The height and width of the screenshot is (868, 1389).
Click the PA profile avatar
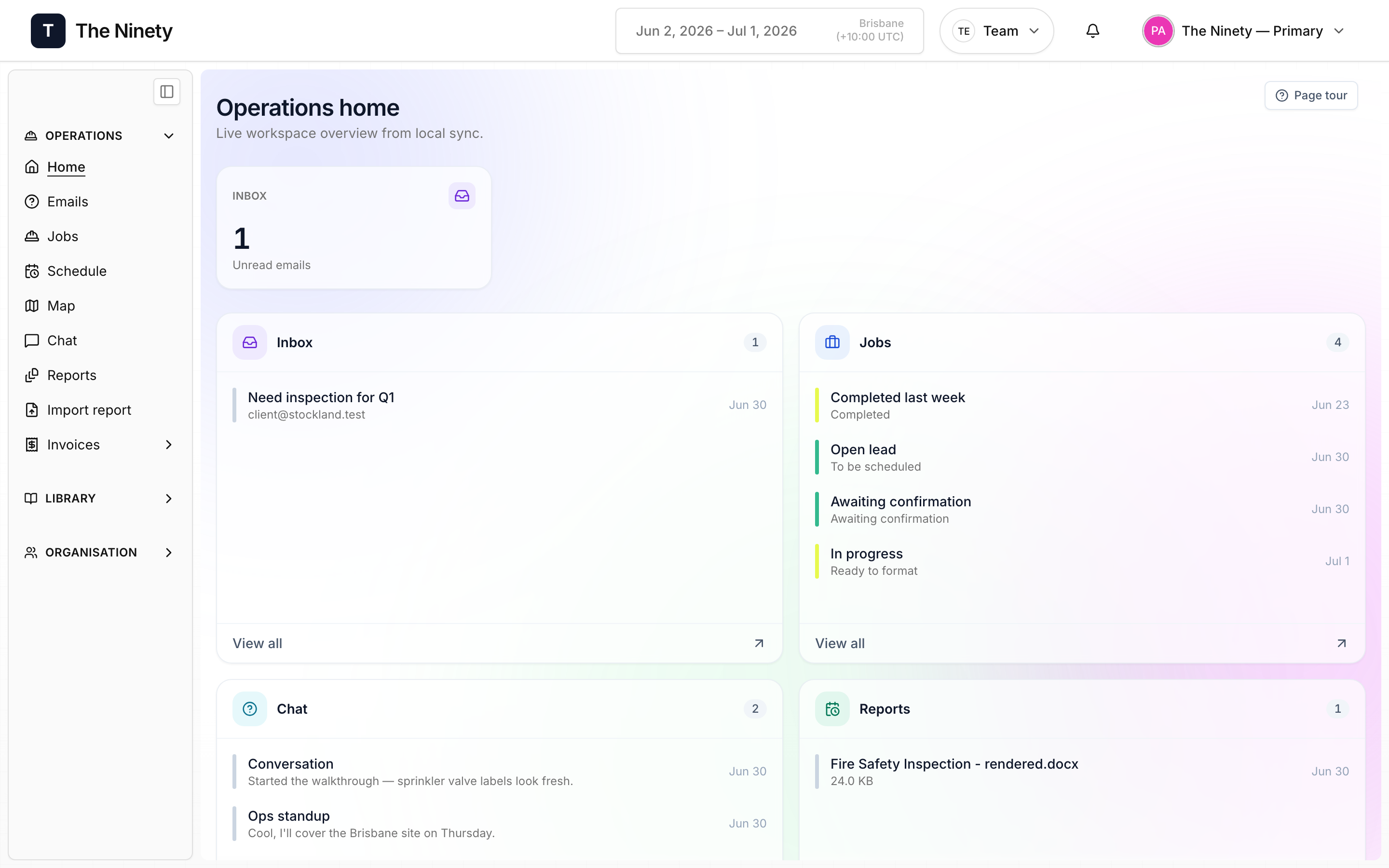[x=1157, y=31]
